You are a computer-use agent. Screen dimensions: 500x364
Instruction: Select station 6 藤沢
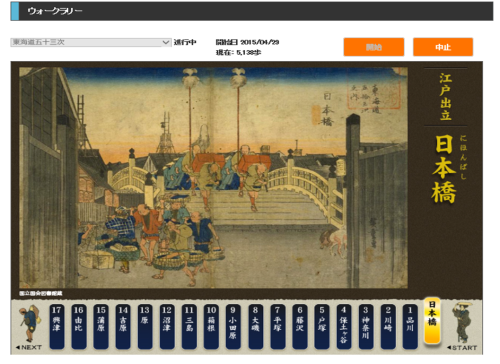[x=300, y=326]
